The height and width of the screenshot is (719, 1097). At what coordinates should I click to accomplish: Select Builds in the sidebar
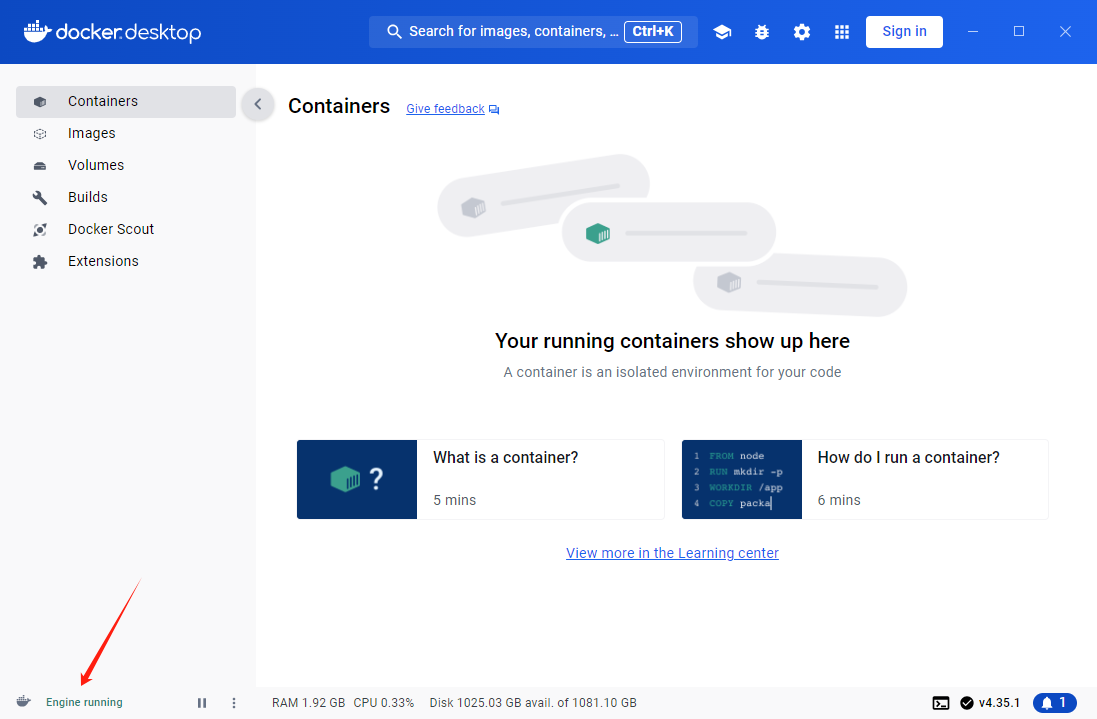126,198
